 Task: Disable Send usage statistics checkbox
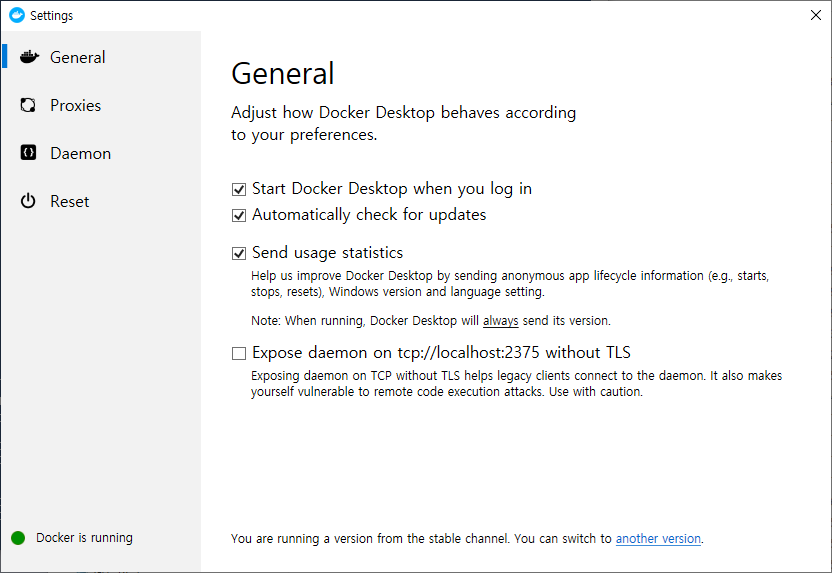point(239,254)
